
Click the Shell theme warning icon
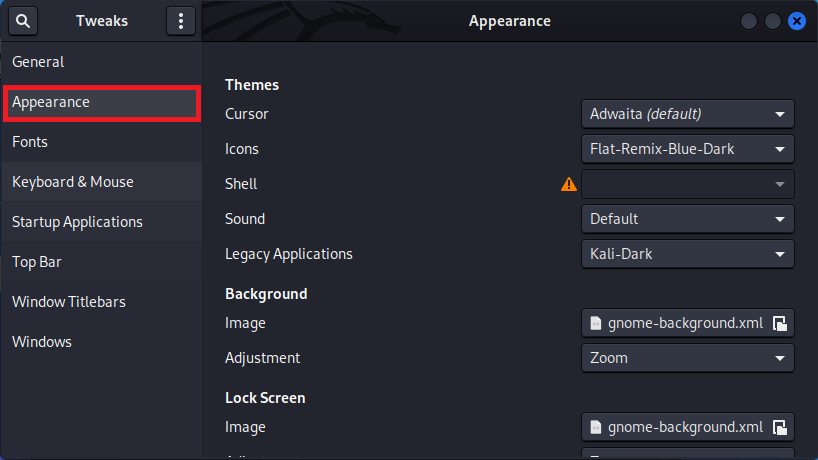(x=568, y=184)
